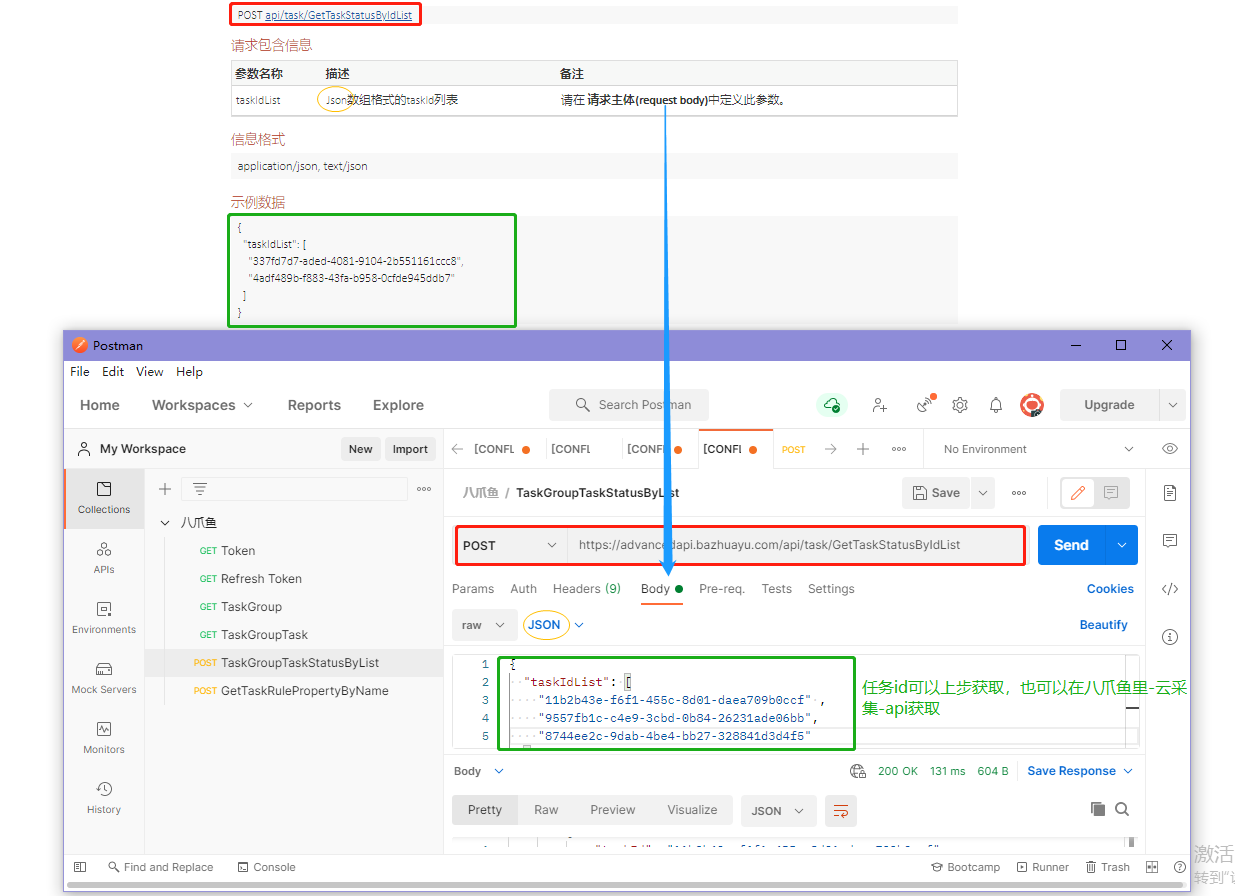1235x896 pixels.
Task: Open the POST method dropdown
Action: click(510, 545)
